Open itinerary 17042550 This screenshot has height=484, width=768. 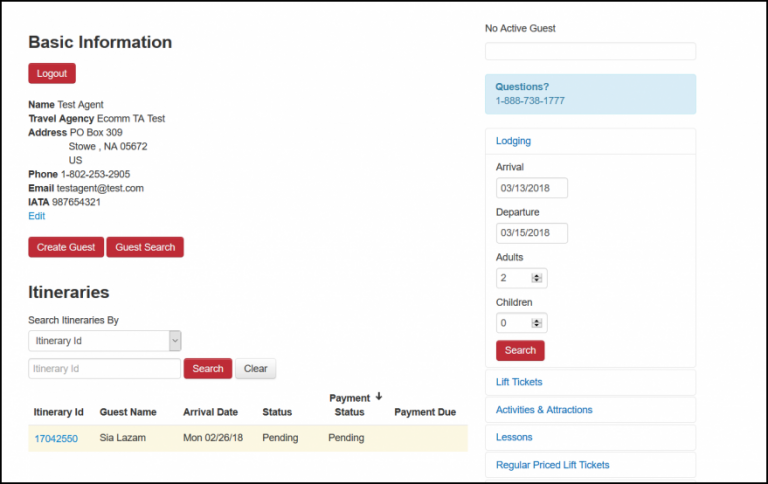56,438
